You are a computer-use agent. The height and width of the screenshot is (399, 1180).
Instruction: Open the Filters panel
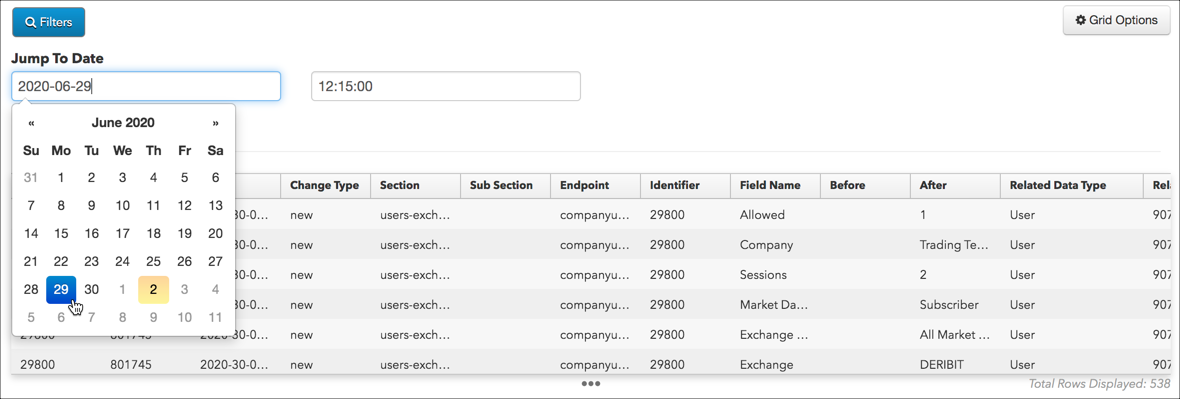point(48,22)
